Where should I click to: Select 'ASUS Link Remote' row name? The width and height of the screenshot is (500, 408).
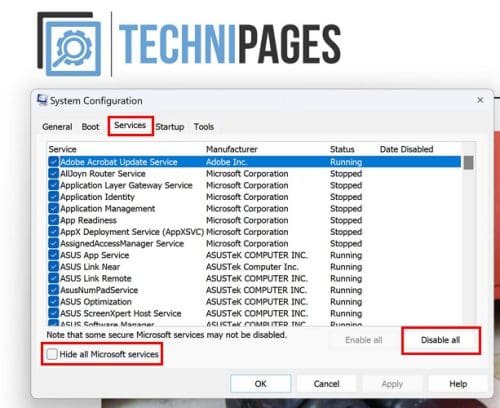pyautogui.click(x=96, y=279)
